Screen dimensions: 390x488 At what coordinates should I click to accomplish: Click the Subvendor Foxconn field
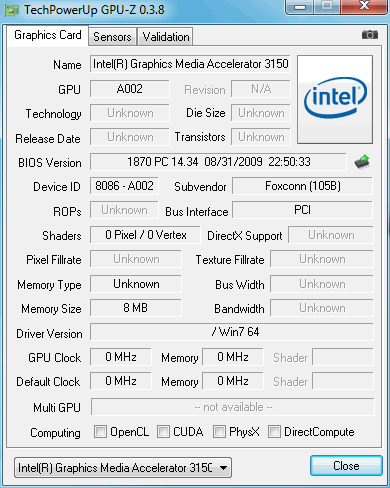tap(302, 186)
